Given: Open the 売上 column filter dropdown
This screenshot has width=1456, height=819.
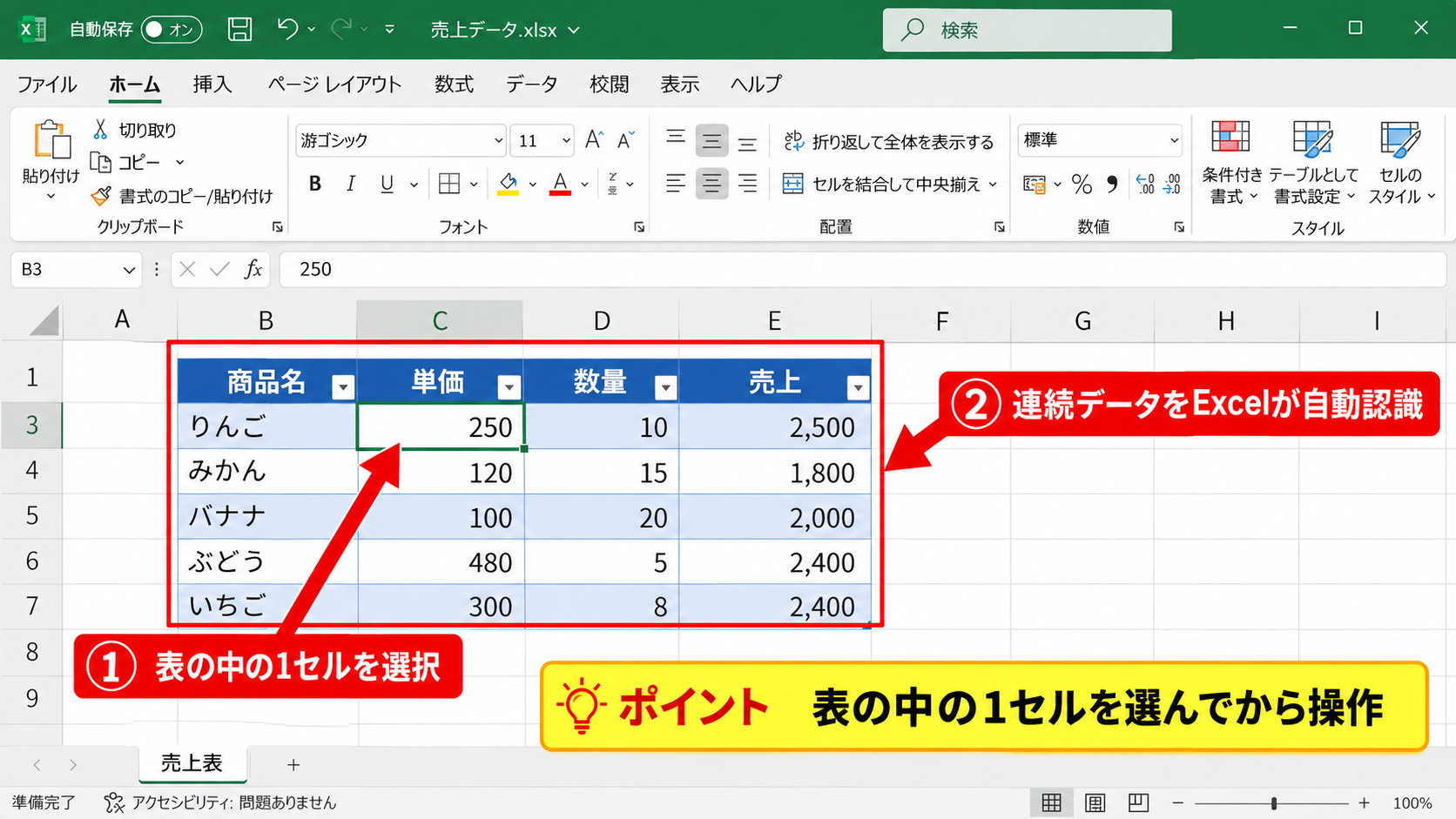Looking at the screenshot, I should coord(858,387).
